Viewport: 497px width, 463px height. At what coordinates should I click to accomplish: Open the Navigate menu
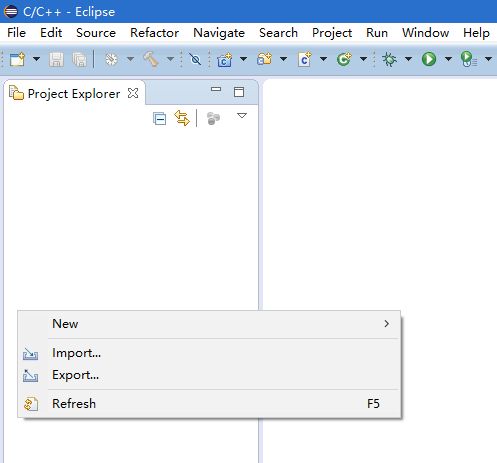[219, 33]
